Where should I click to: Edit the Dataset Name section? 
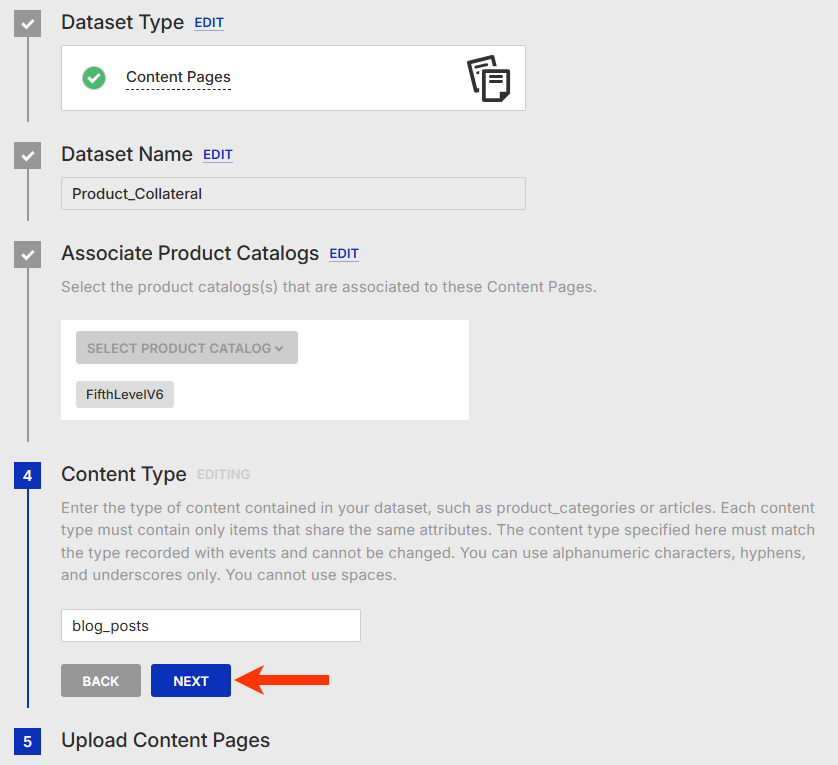coord(218,155)
